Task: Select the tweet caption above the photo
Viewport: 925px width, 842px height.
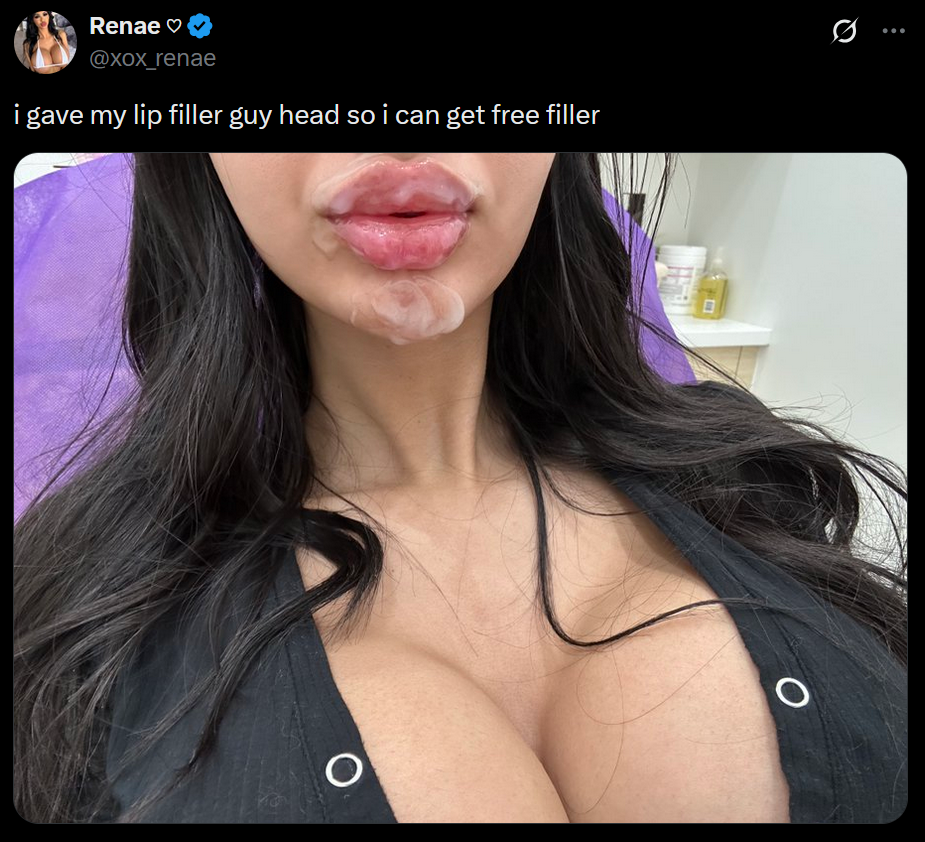Action: (x=307, y=115)
